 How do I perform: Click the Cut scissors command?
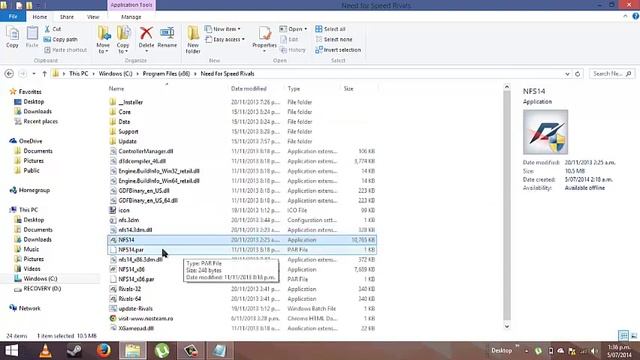[53, 29]
